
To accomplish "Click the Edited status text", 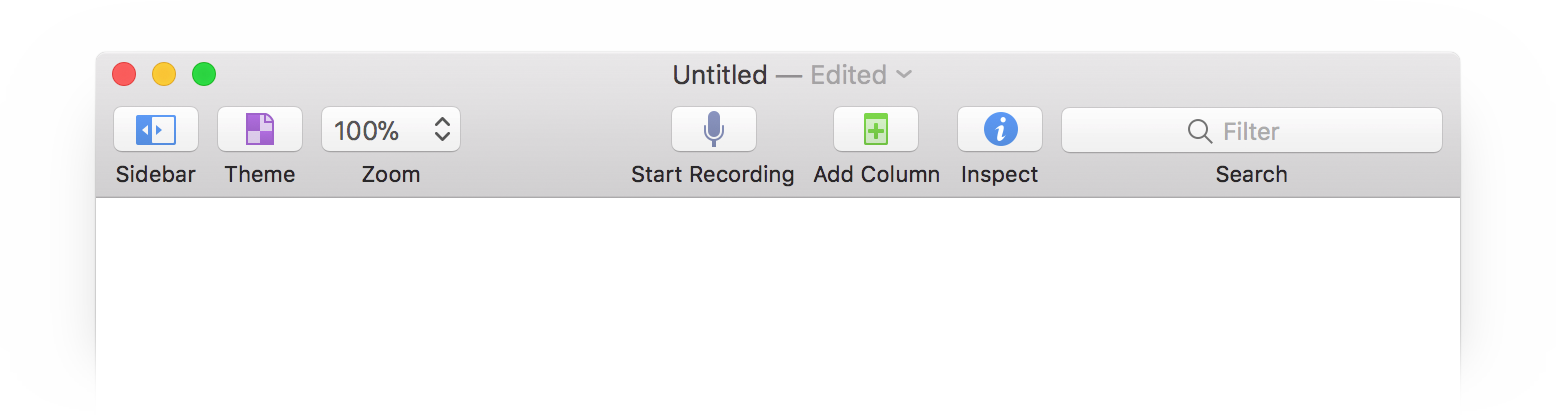I will pos(848,75).
